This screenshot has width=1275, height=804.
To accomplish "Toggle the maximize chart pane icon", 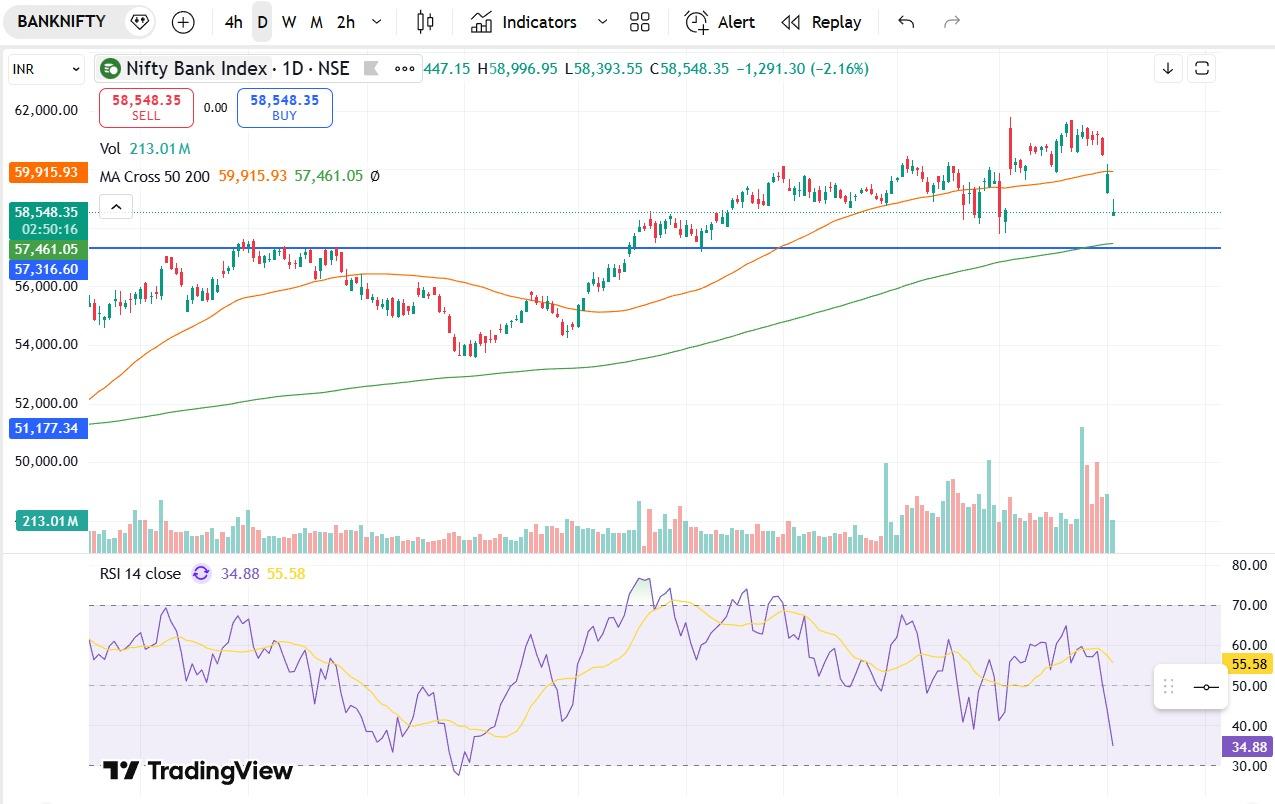I will [1202, 68].
